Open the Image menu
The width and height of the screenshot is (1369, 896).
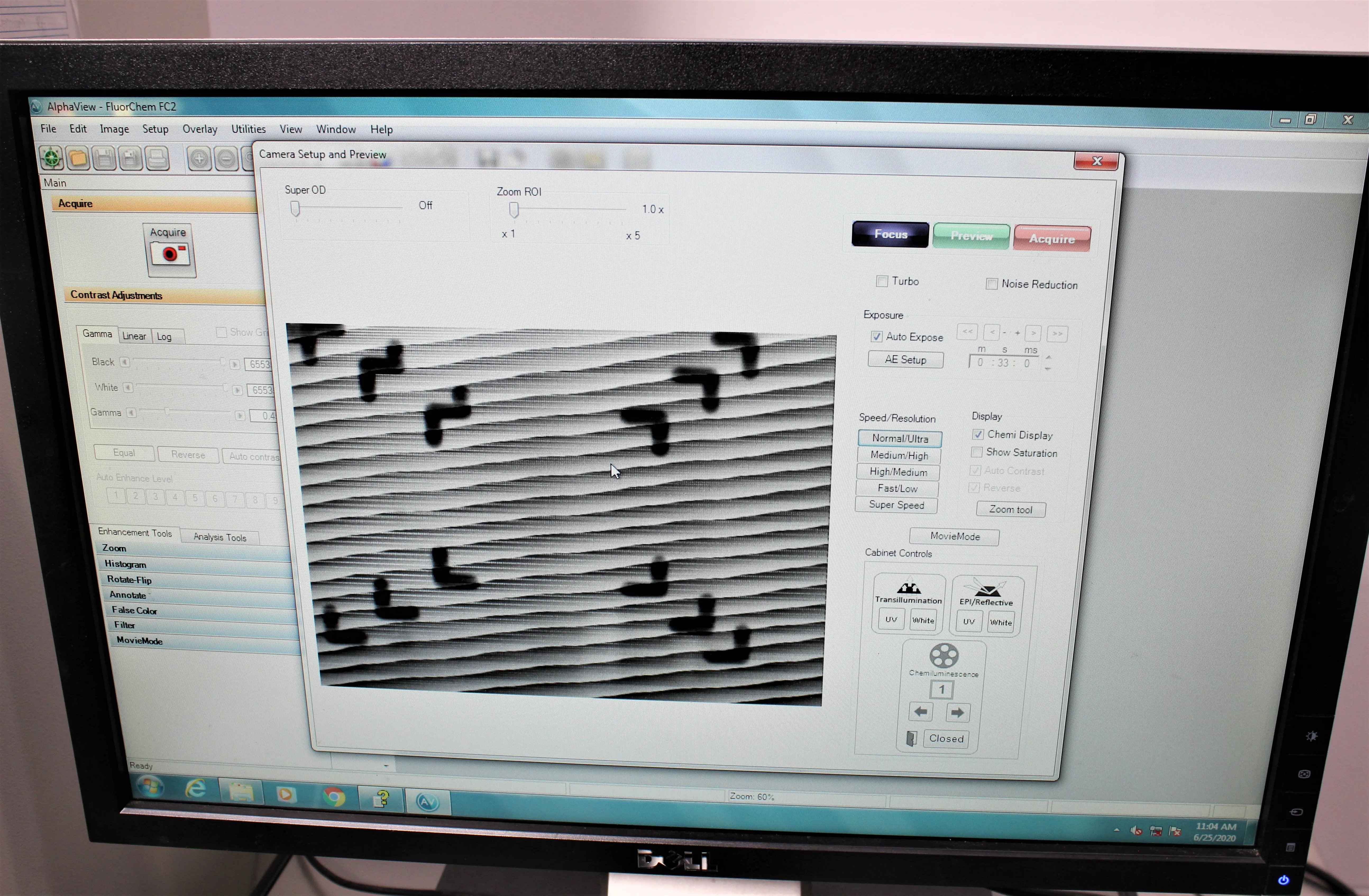(115, 129)
